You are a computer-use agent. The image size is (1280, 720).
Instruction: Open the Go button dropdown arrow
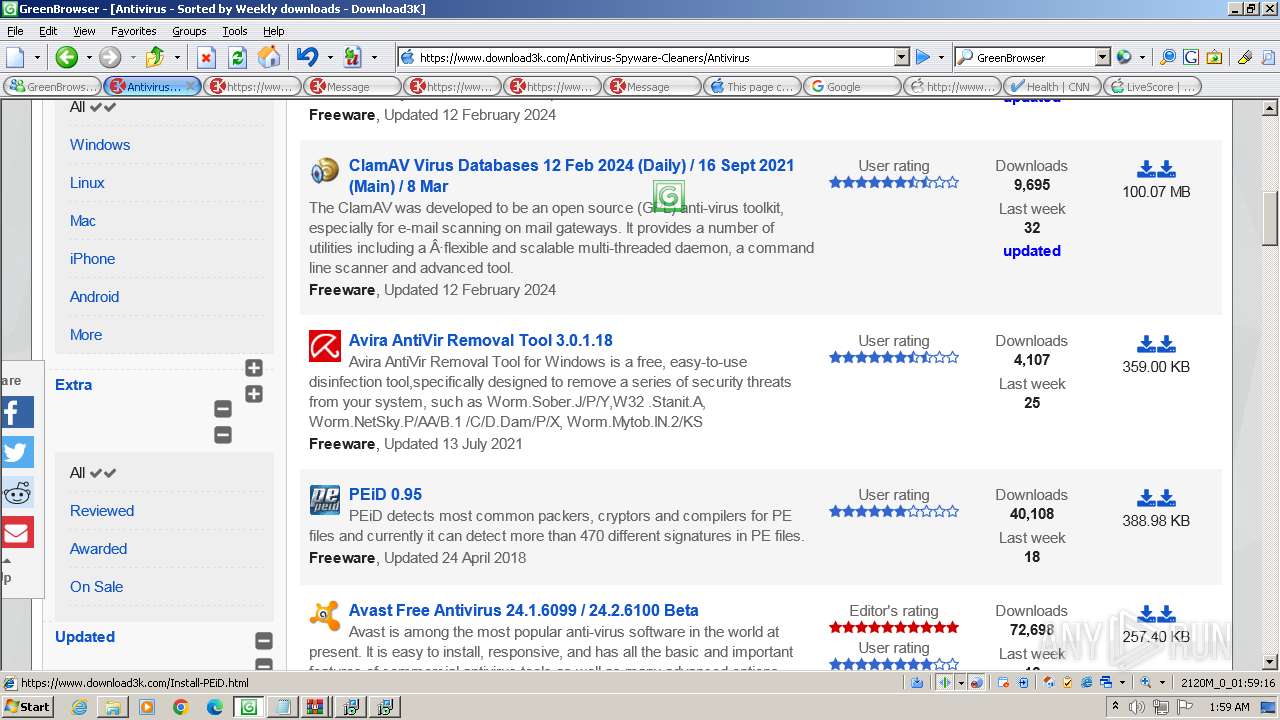tap(941, 57)
